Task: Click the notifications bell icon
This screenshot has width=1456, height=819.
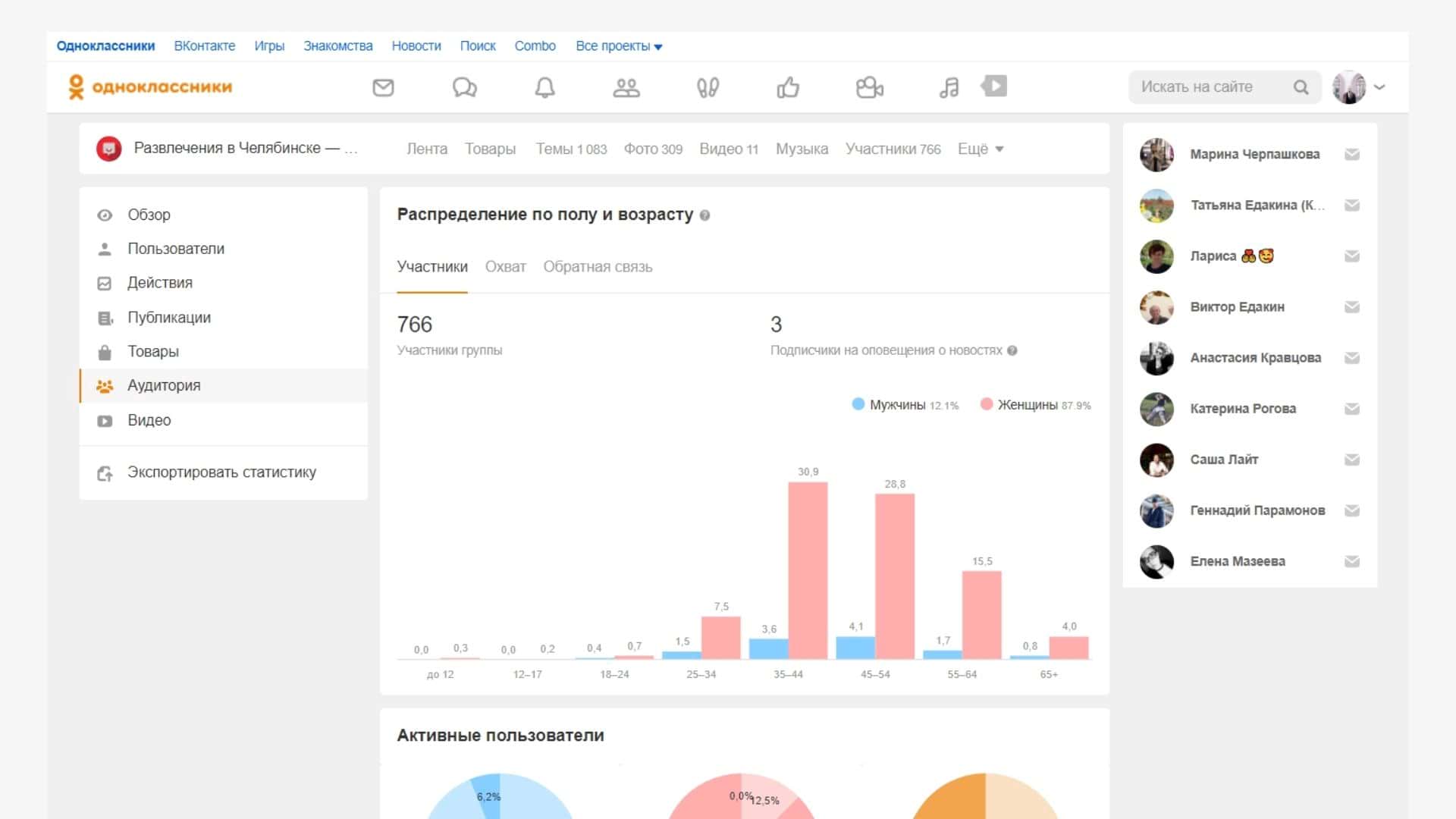Action: [x=544, y=87]
